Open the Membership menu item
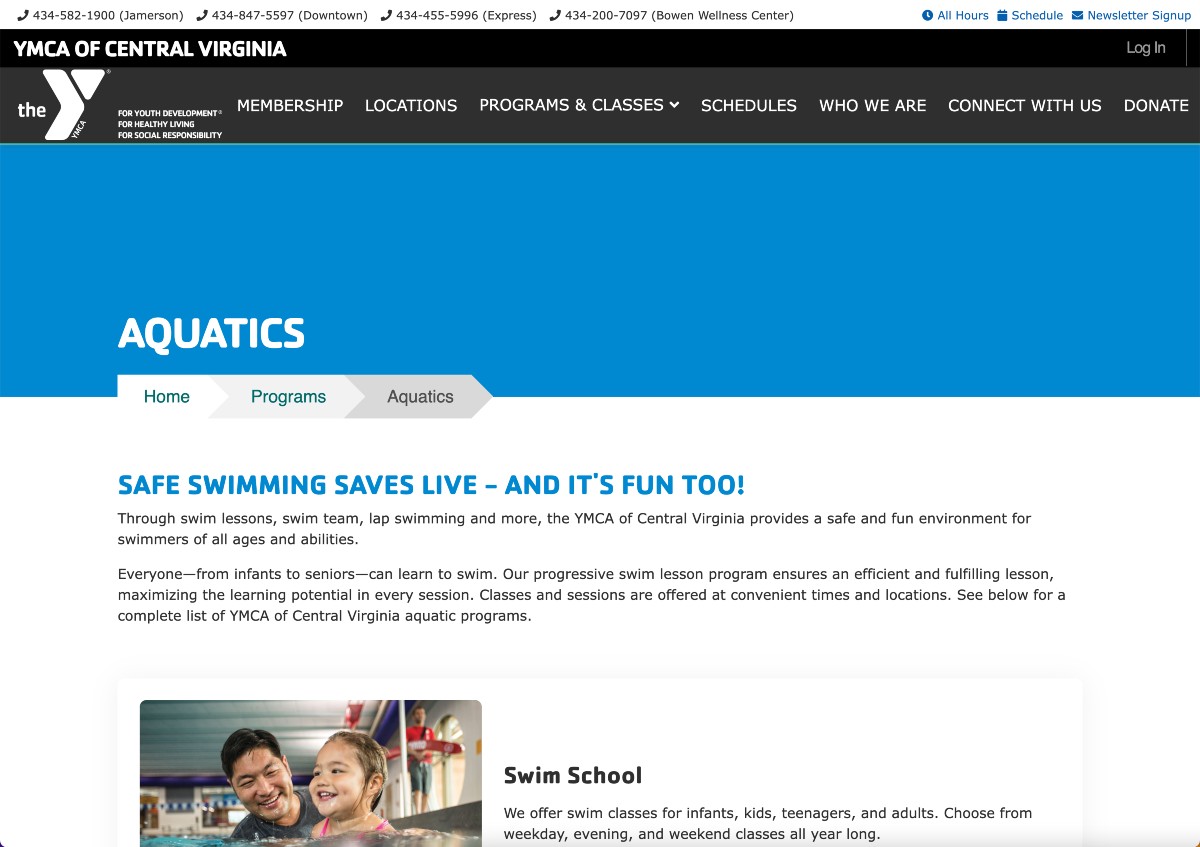This screenshot has height=847, width=1200. [290, 105]
